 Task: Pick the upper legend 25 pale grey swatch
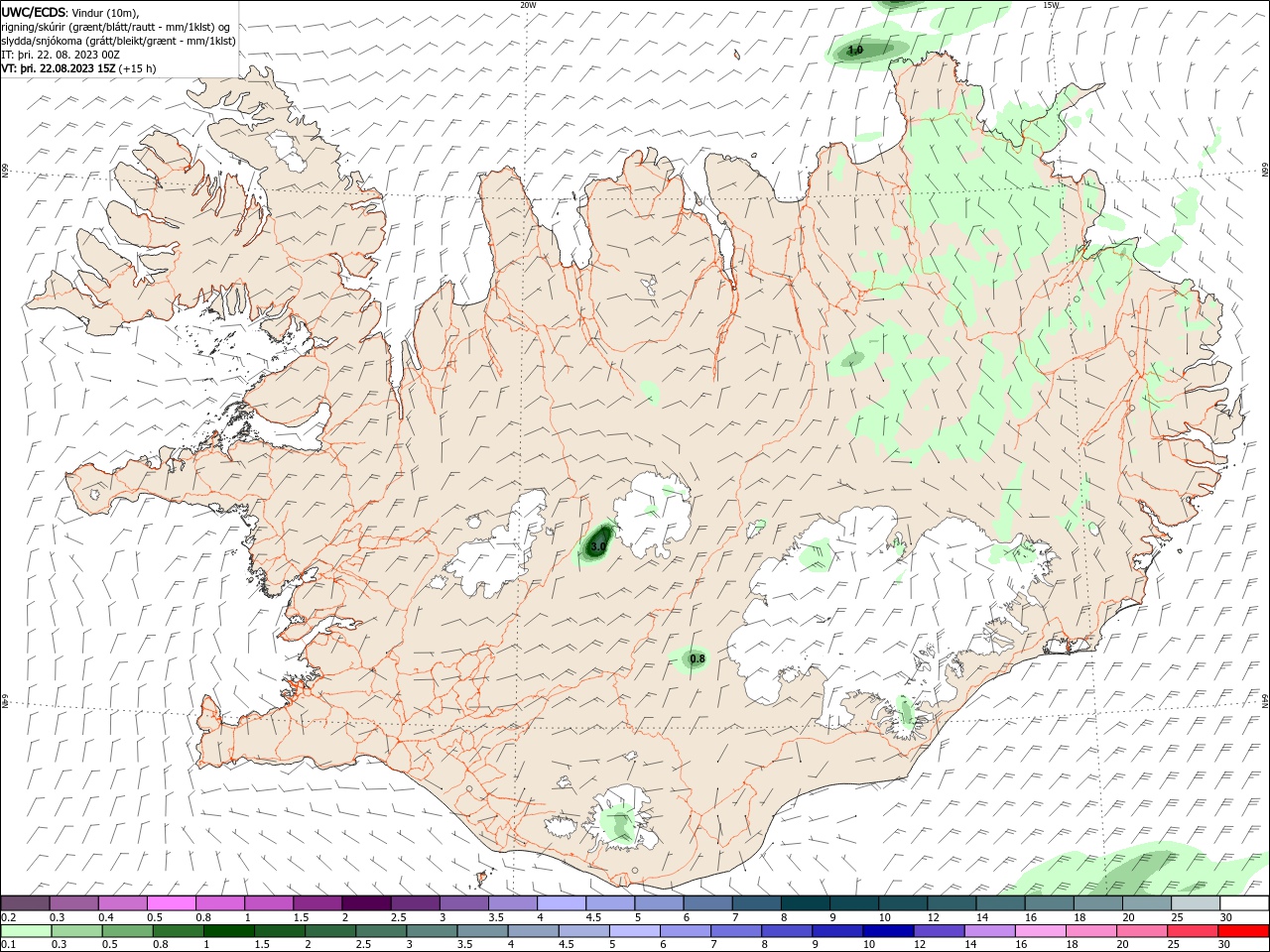1197,903
